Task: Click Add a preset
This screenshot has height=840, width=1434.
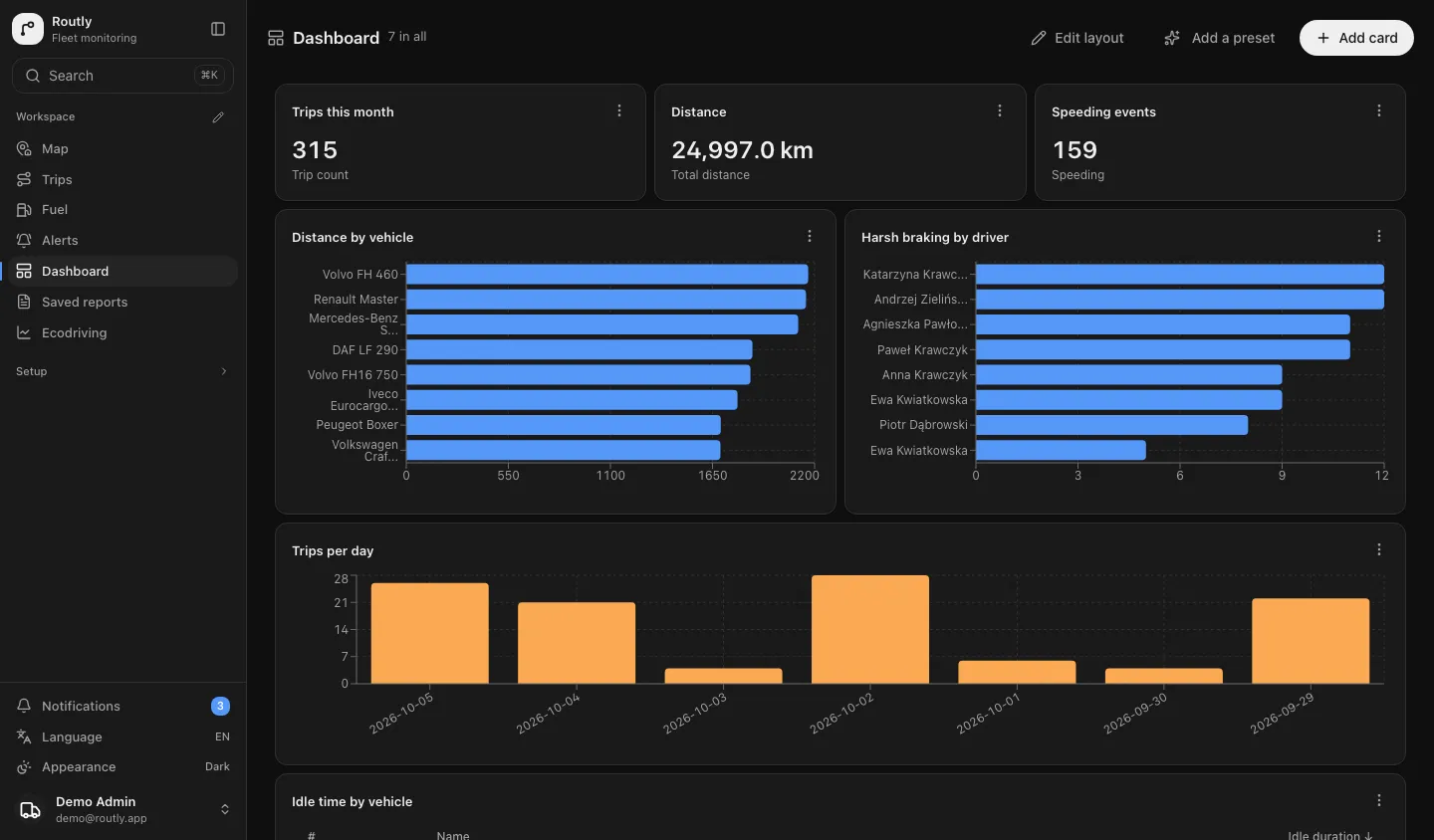Action: [x=1220, y=38]
